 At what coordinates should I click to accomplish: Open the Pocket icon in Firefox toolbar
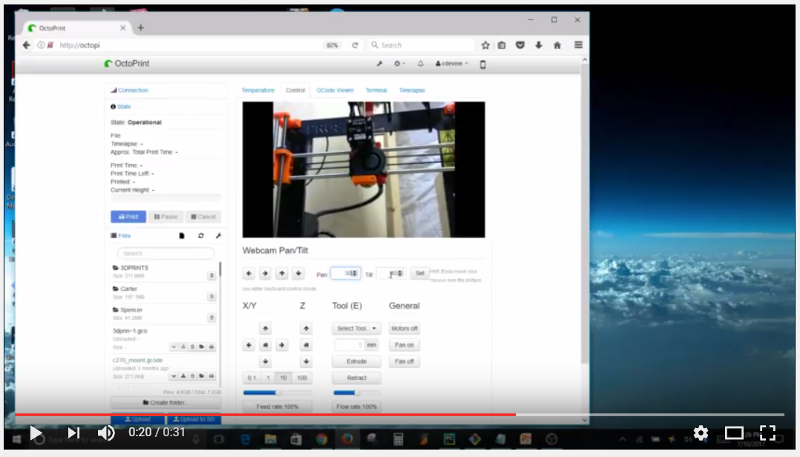tap(520, 45)
